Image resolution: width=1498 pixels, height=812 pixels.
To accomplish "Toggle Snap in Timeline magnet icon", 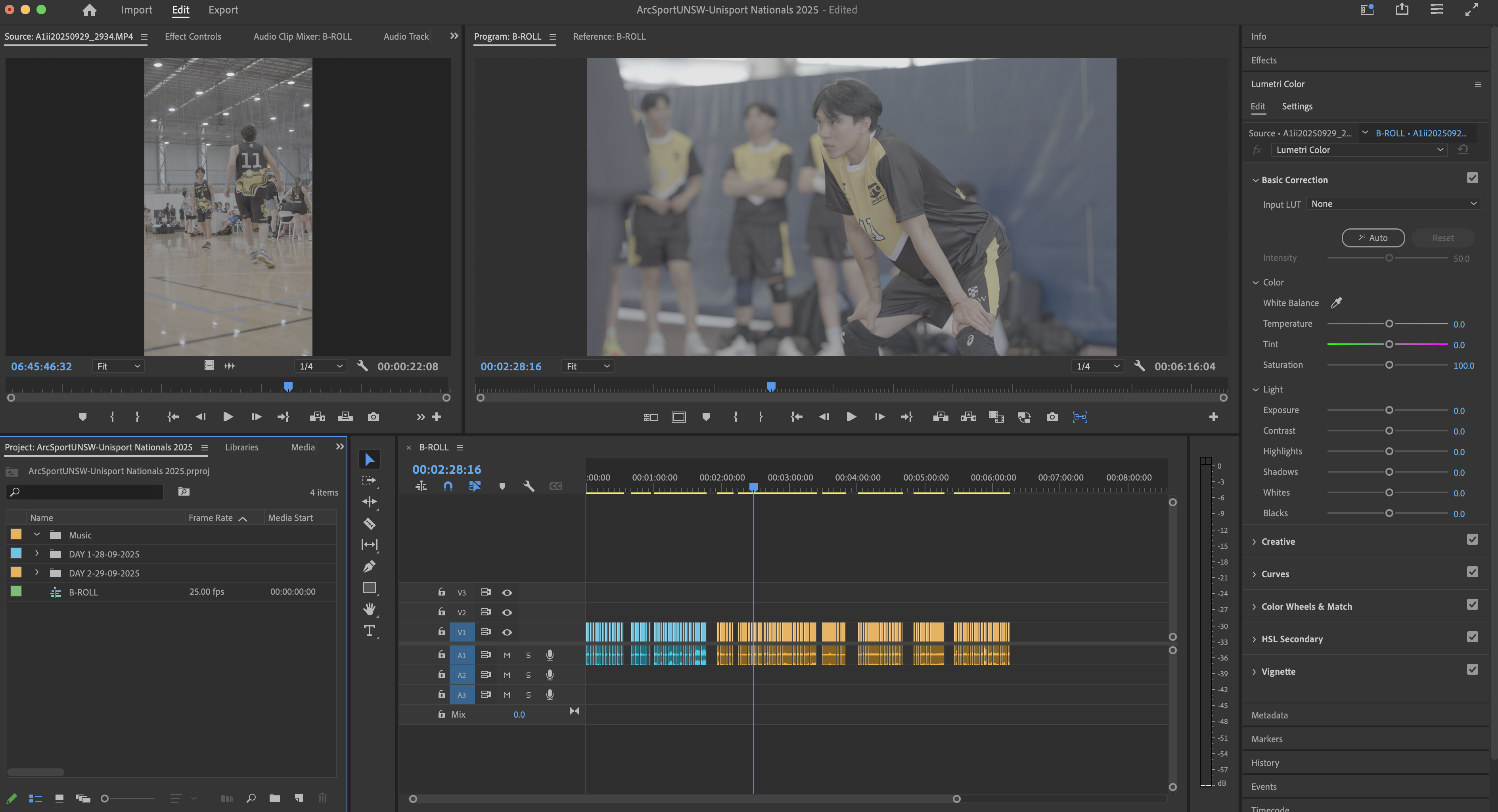I will tap(448, 486).
